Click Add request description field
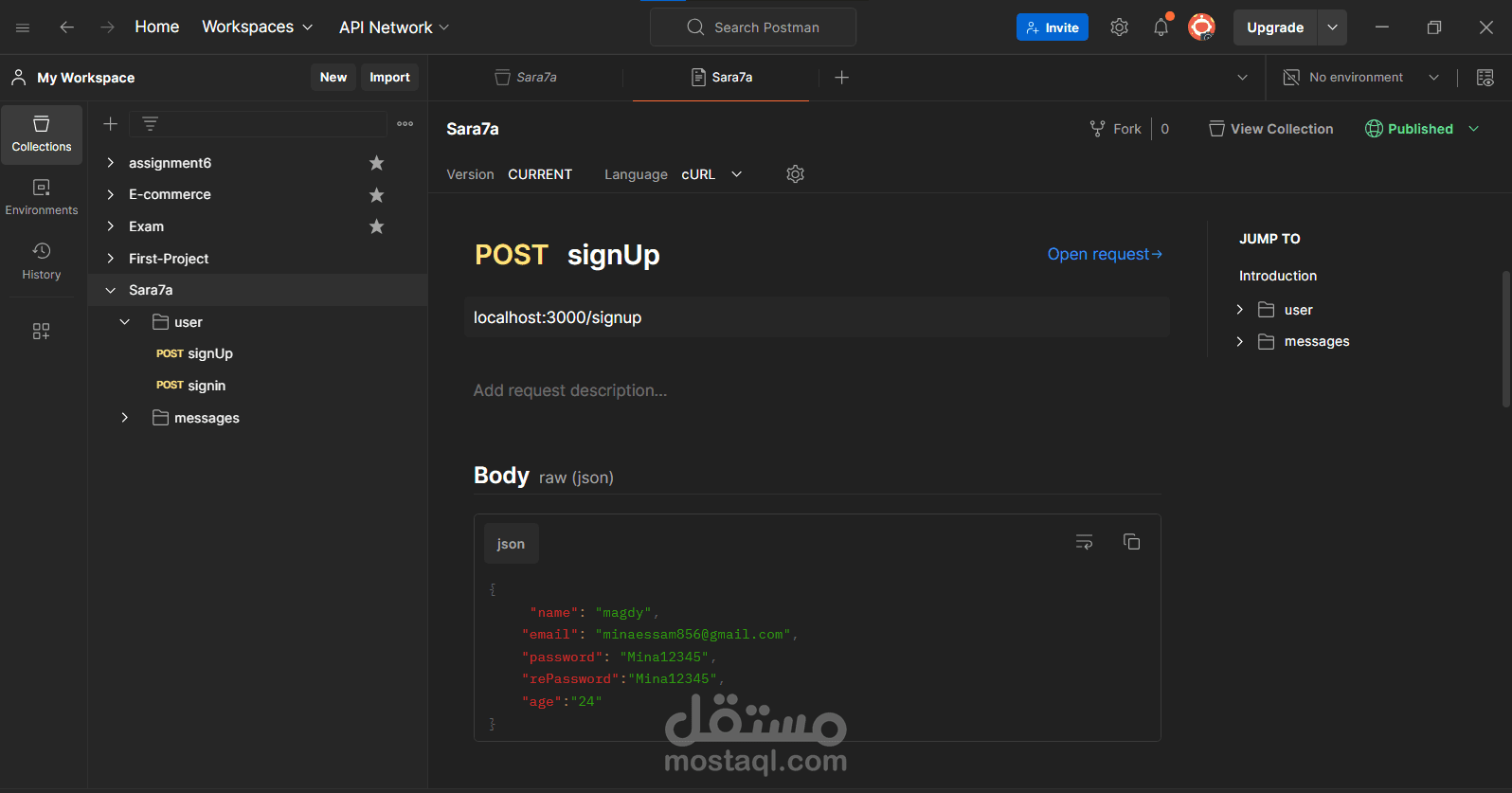1512x793 pixels. [570, 390]
